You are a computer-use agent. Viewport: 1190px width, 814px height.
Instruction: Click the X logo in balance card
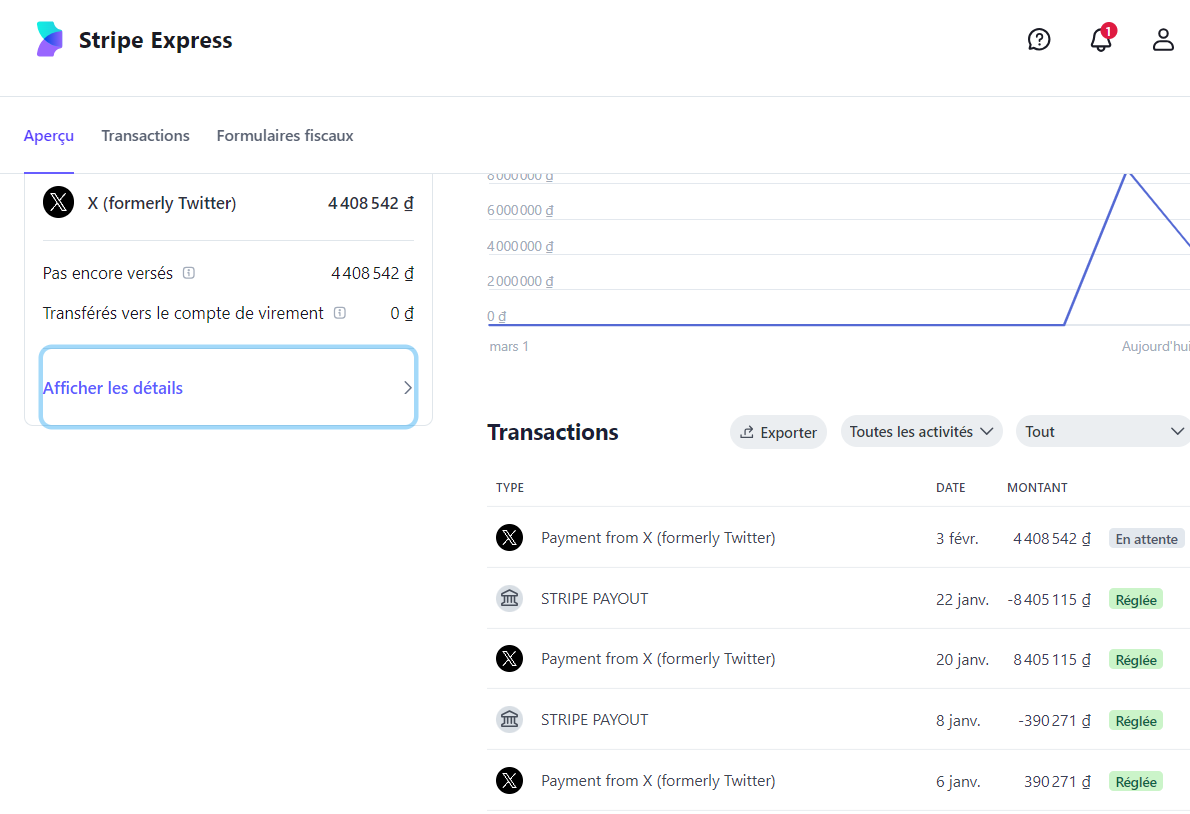click(x=59, y=203)
